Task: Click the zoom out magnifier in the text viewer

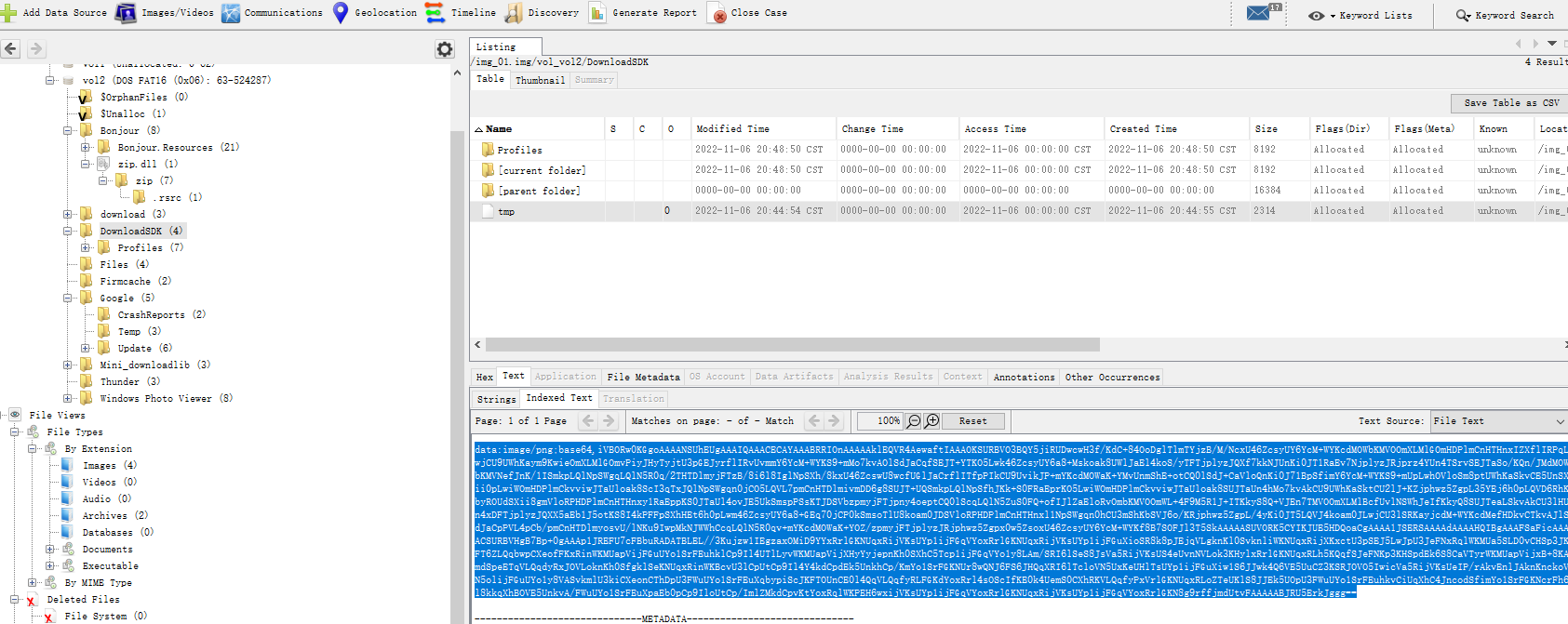Action: [x=914, y=421]
